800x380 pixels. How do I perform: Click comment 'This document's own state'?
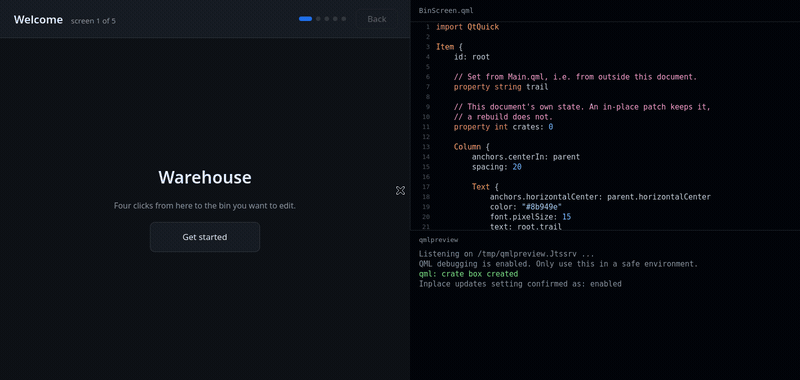click(x=582, y=107)
